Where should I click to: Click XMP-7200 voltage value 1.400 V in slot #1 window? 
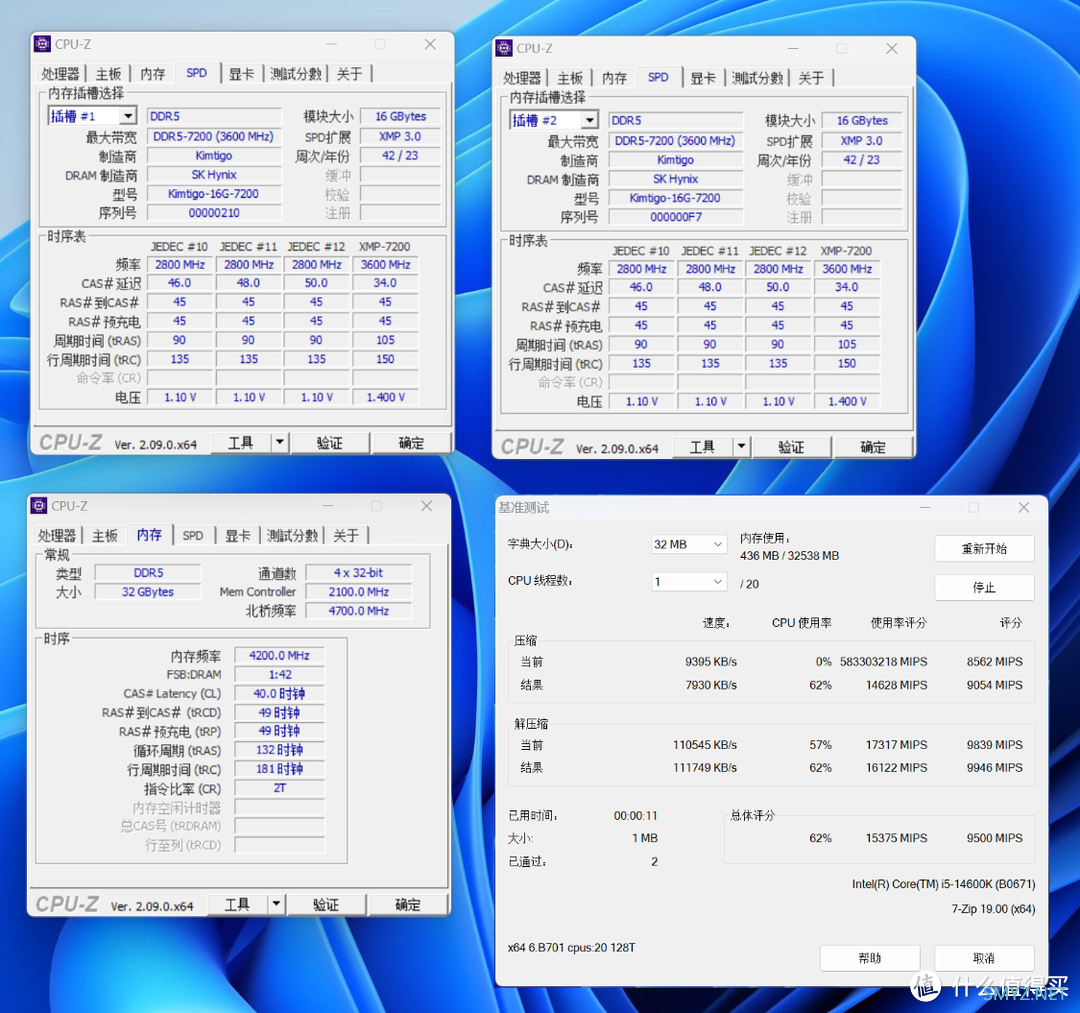[x=385, y=397]
